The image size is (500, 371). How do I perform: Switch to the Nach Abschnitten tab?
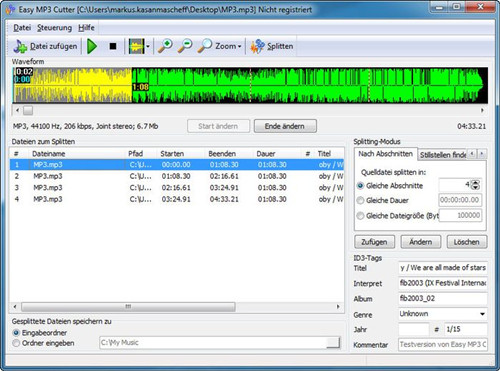(386, 154)
